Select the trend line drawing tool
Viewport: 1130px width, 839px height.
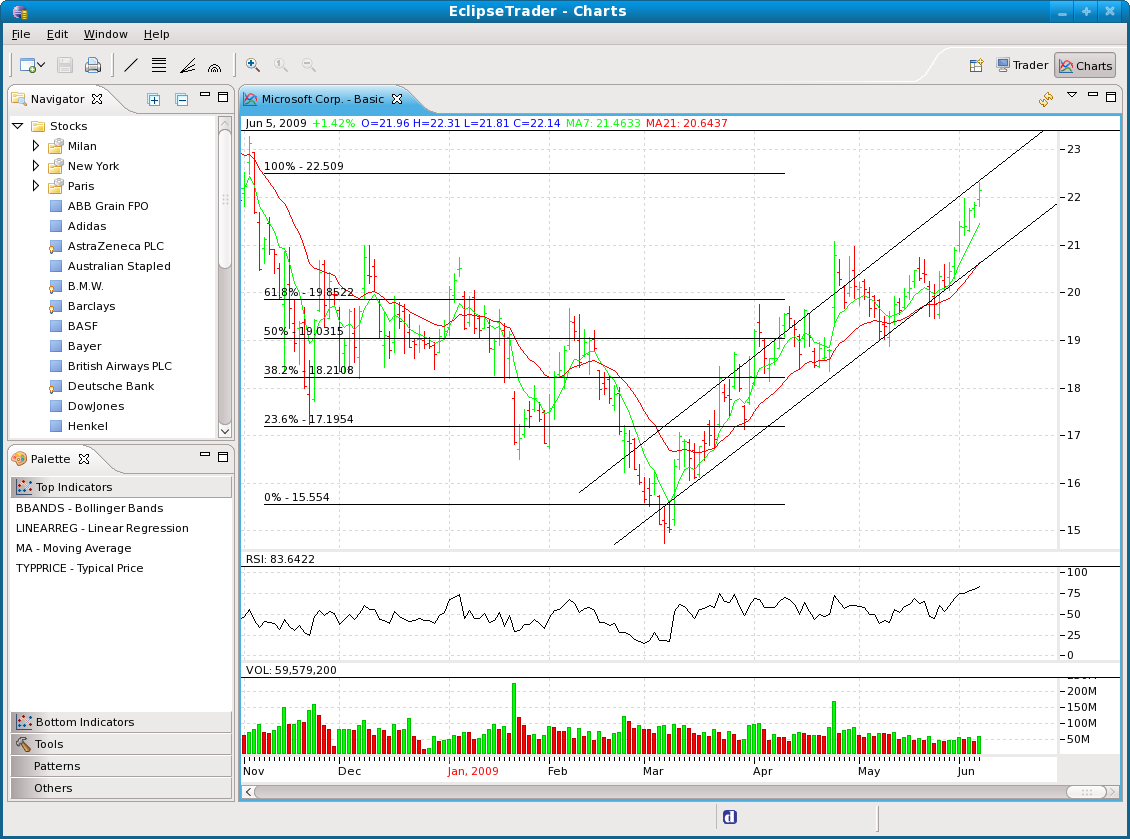[131, 66]
